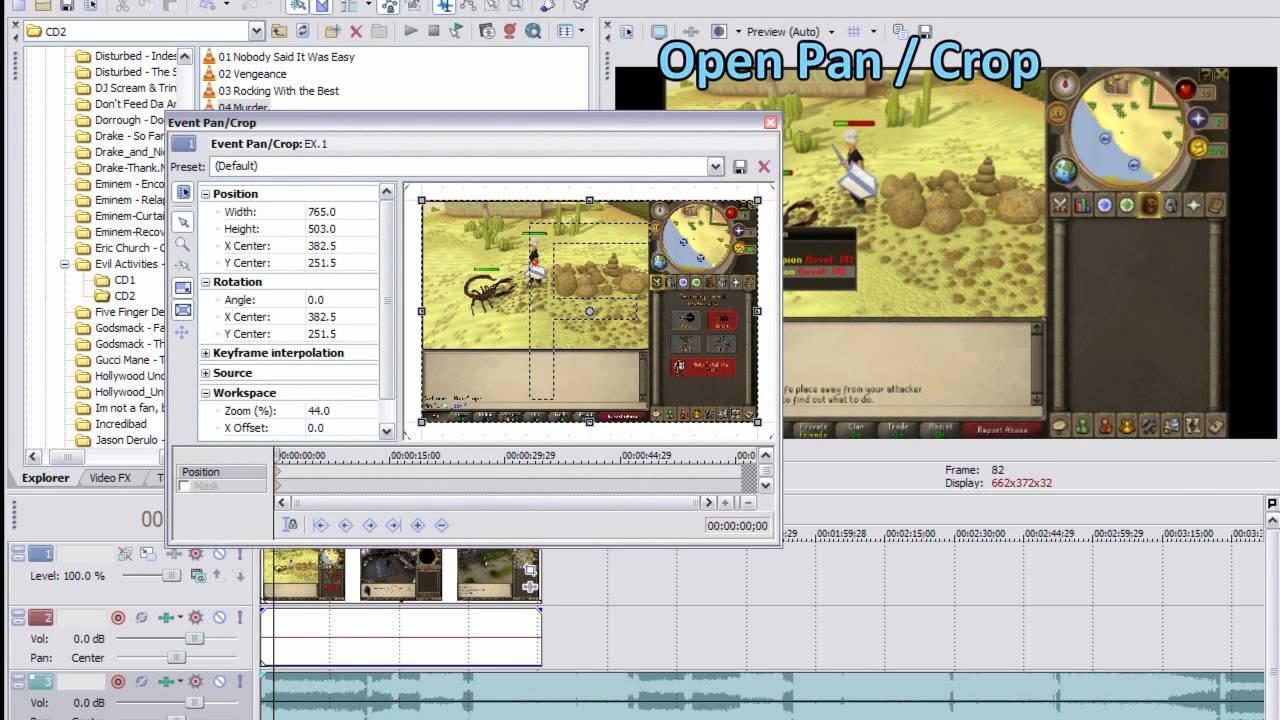Jump to last keyframe
The height and width of the screenshot is (720, 1280).
point(393,525)
